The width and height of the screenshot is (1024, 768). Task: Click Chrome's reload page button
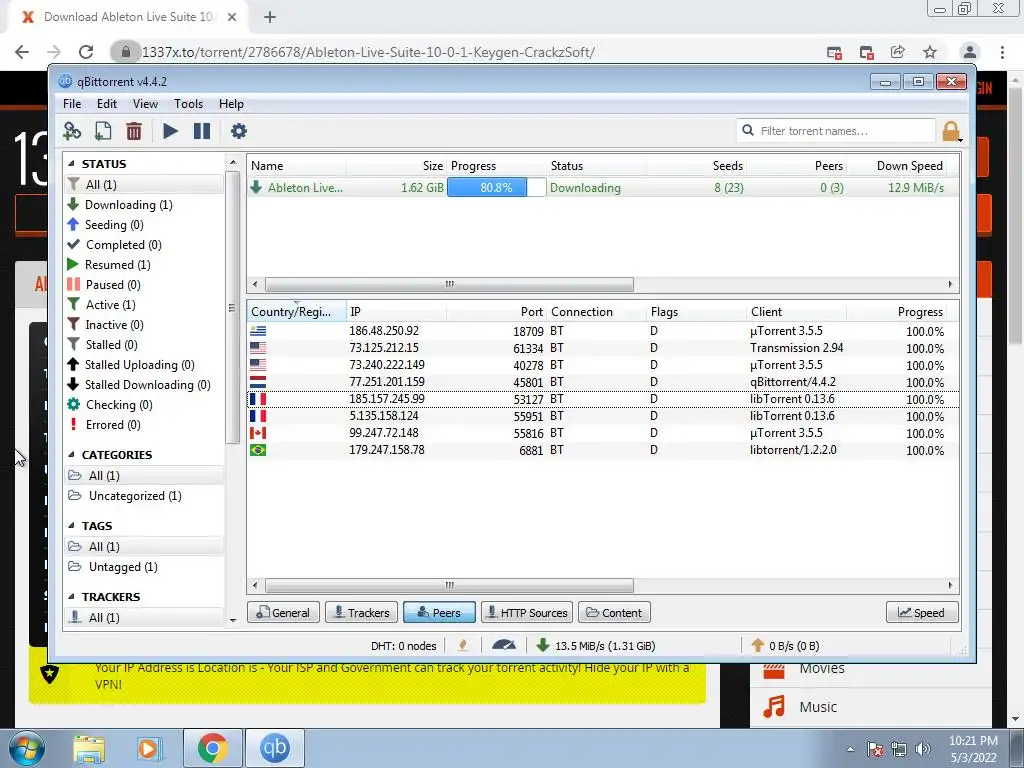pos(86,52)
